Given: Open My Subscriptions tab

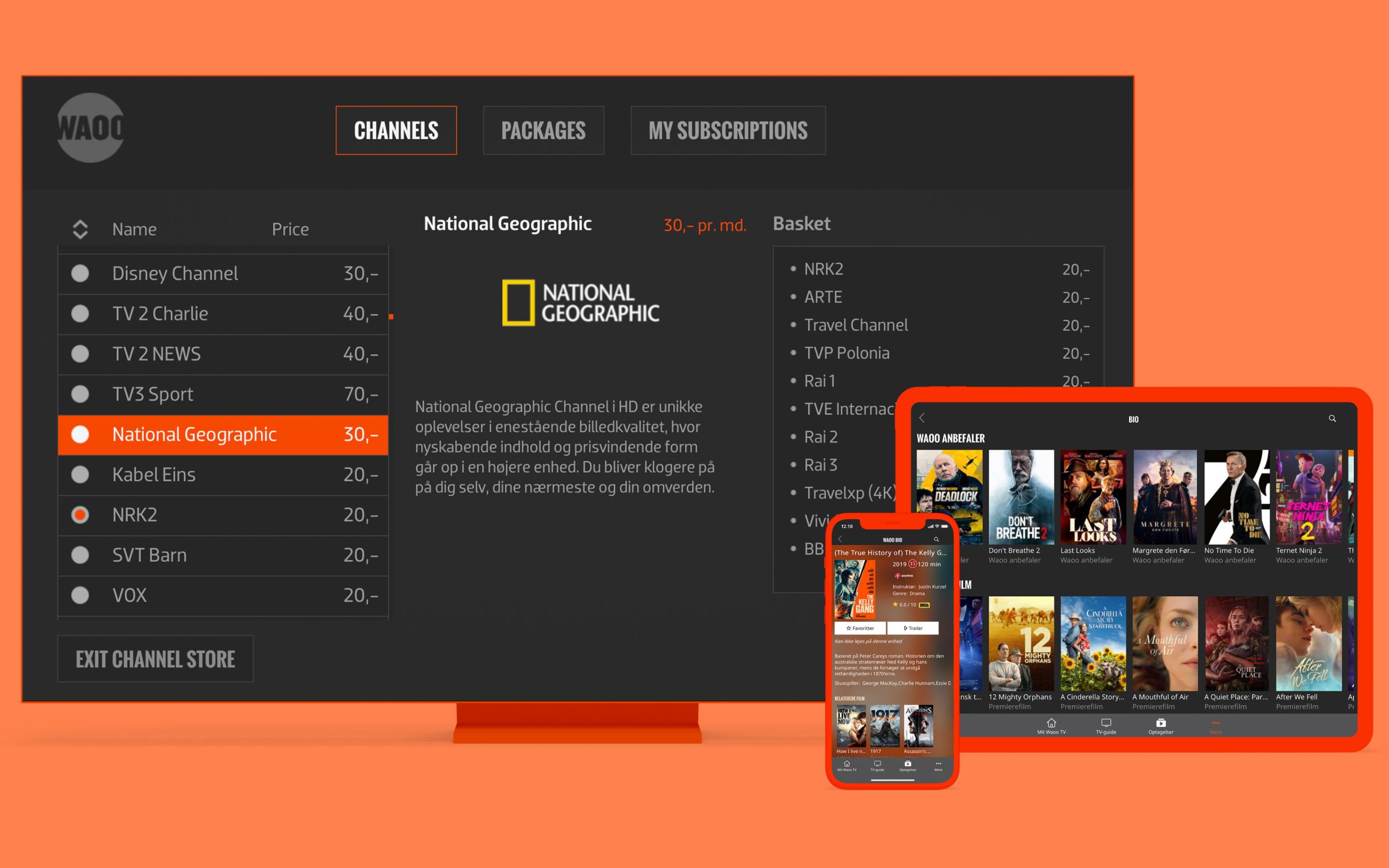Looking at the screenshot, I should (728, 130).
